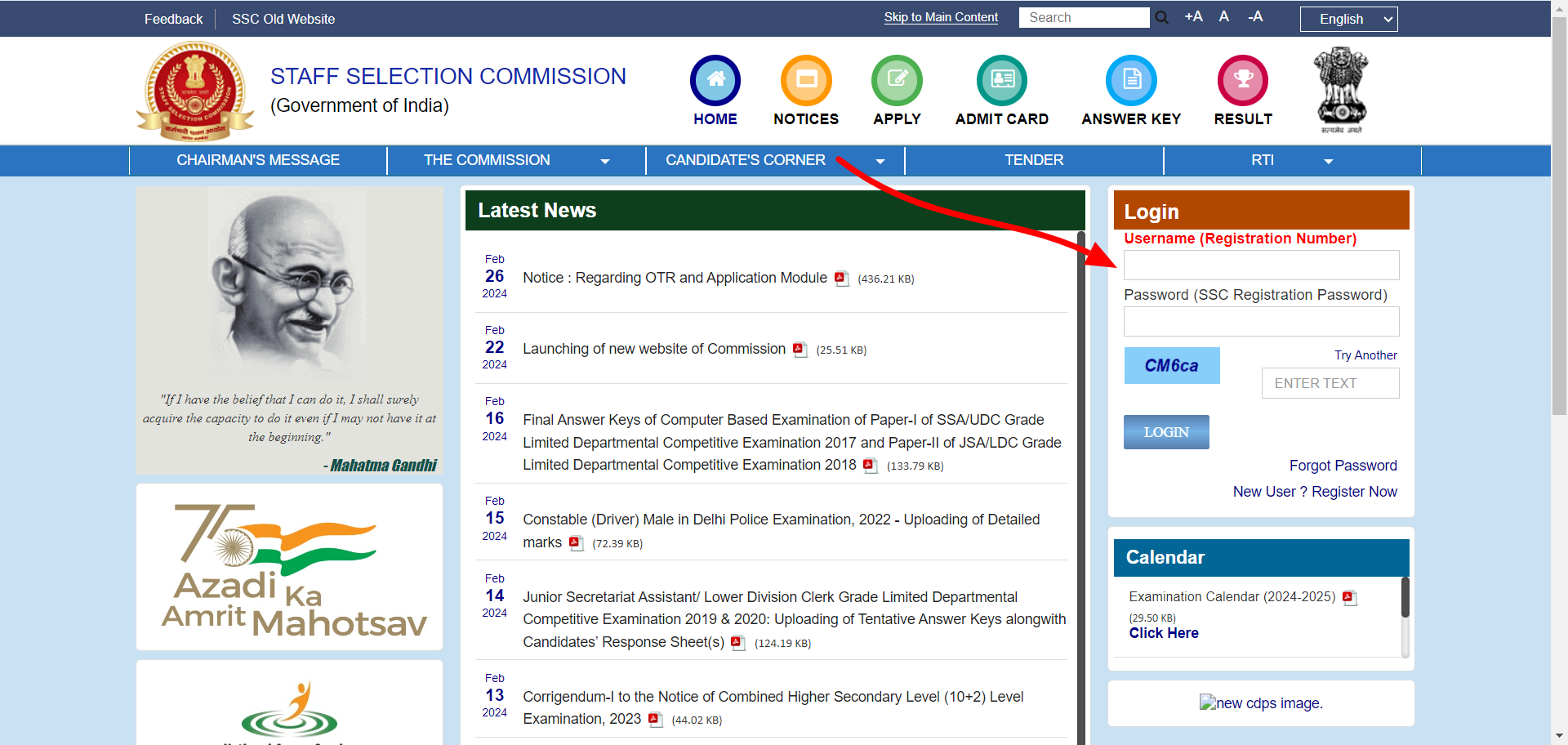Reset font size with A
1568x745 pixels.
(1223, 16)
